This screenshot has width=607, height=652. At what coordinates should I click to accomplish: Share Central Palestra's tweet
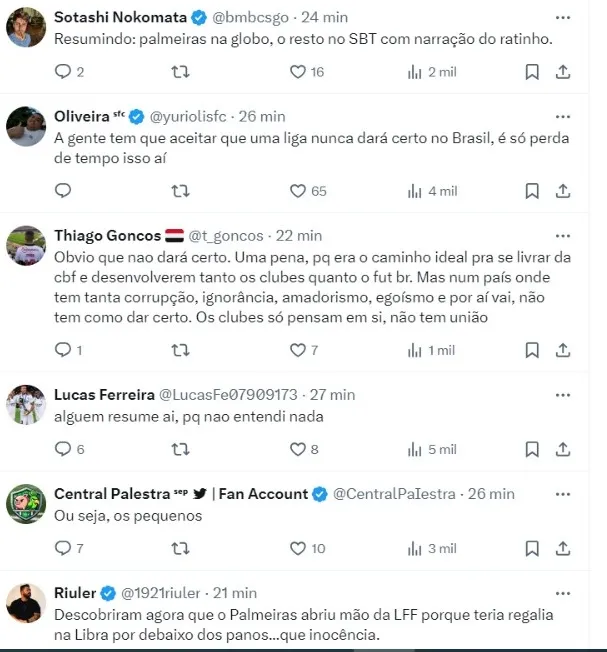coord(563,548)
